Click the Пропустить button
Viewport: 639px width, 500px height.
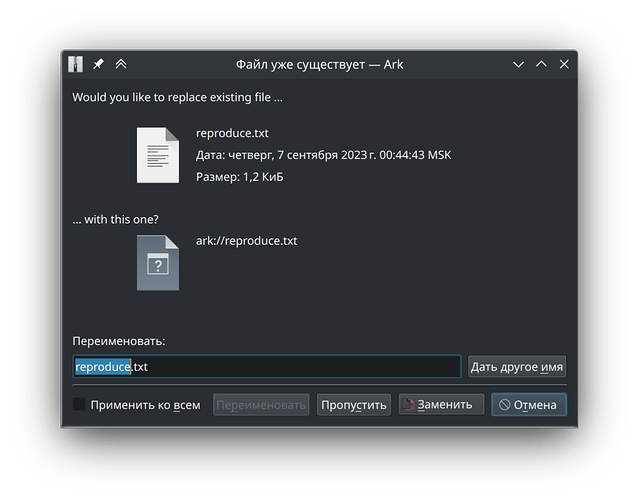pos(354,405)
